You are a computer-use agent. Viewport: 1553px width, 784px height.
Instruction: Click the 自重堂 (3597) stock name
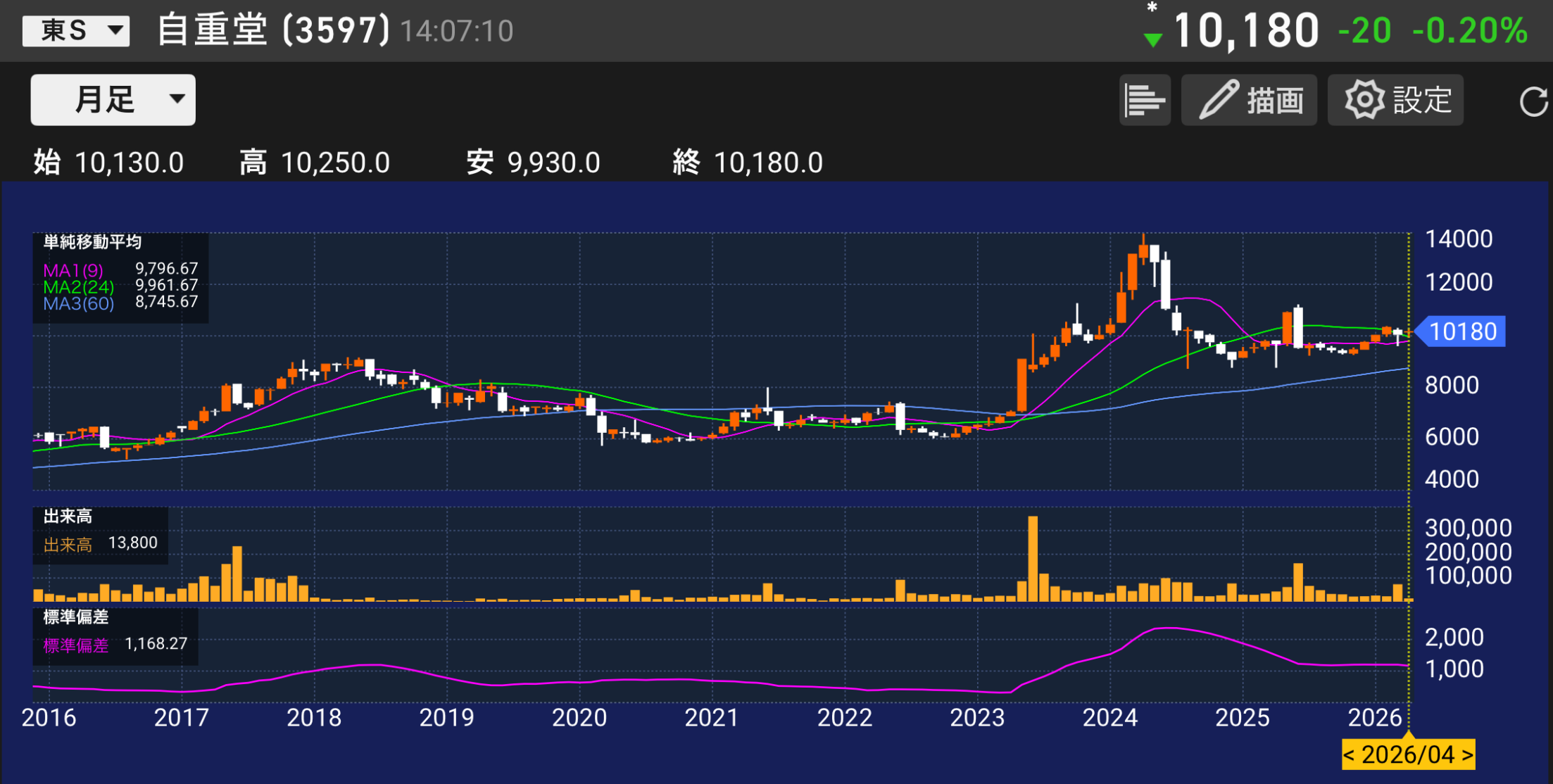(273, 31)
